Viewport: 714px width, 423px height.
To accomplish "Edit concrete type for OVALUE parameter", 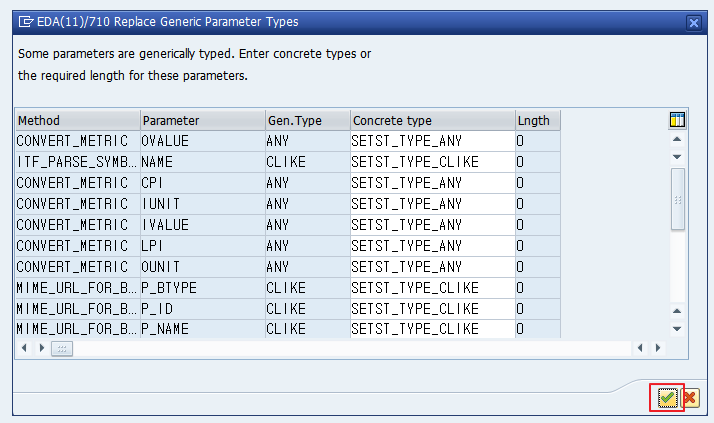I will pos(433,141).
